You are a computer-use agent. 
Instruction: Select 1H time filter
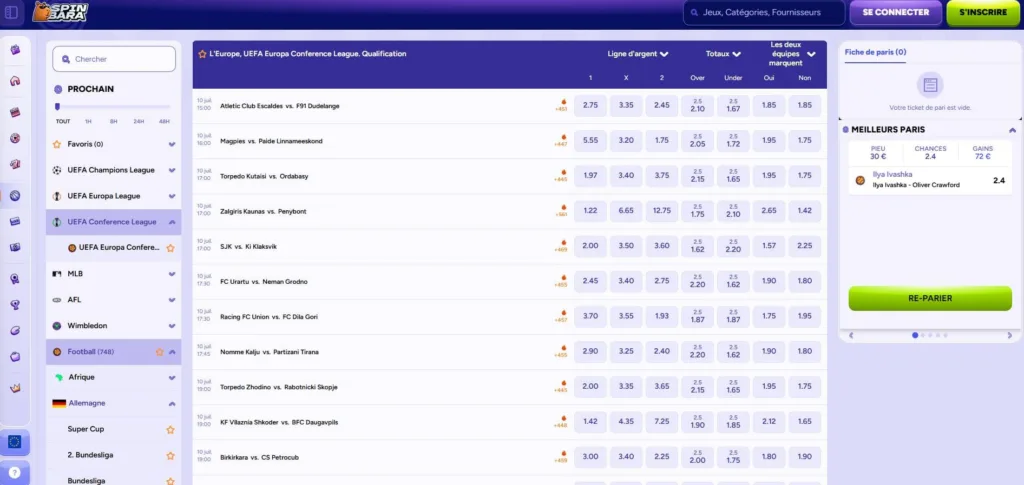click(88, 121)
